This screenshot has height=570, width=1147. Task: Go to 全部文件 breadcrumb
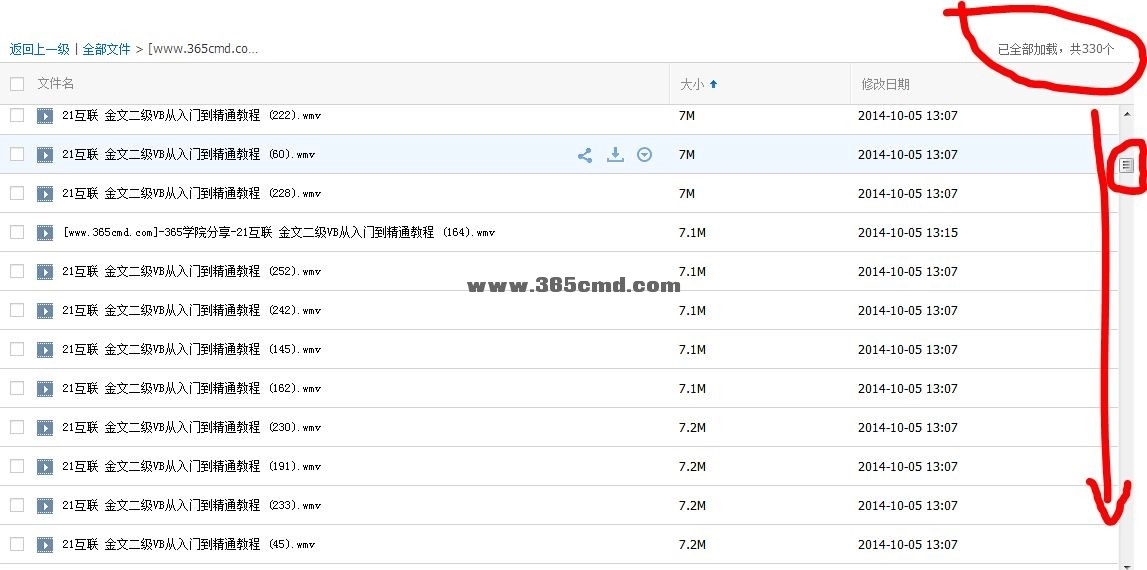tap(106, 49)
